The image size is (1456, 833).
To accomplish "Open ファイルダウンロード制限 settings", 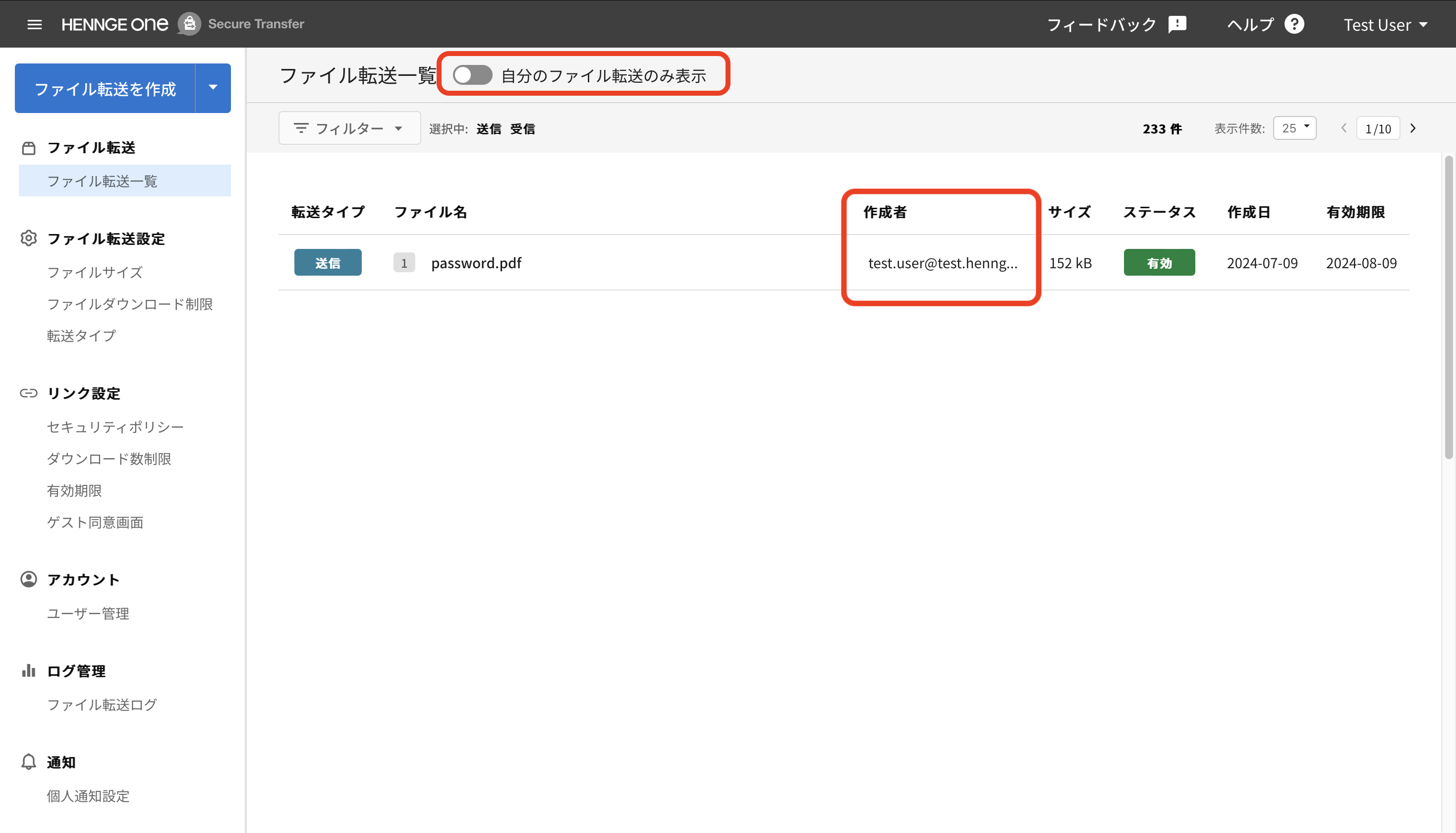I will (x=130, y=304).
